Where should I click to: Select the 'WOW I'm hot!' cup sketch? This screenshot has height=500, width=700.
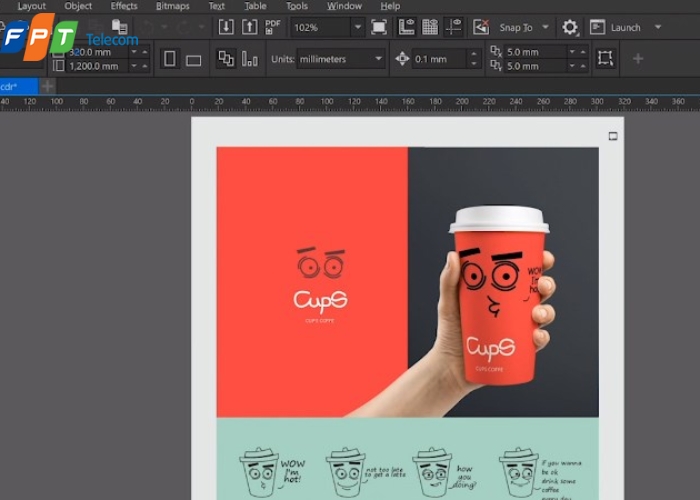[x=272, y=472]
